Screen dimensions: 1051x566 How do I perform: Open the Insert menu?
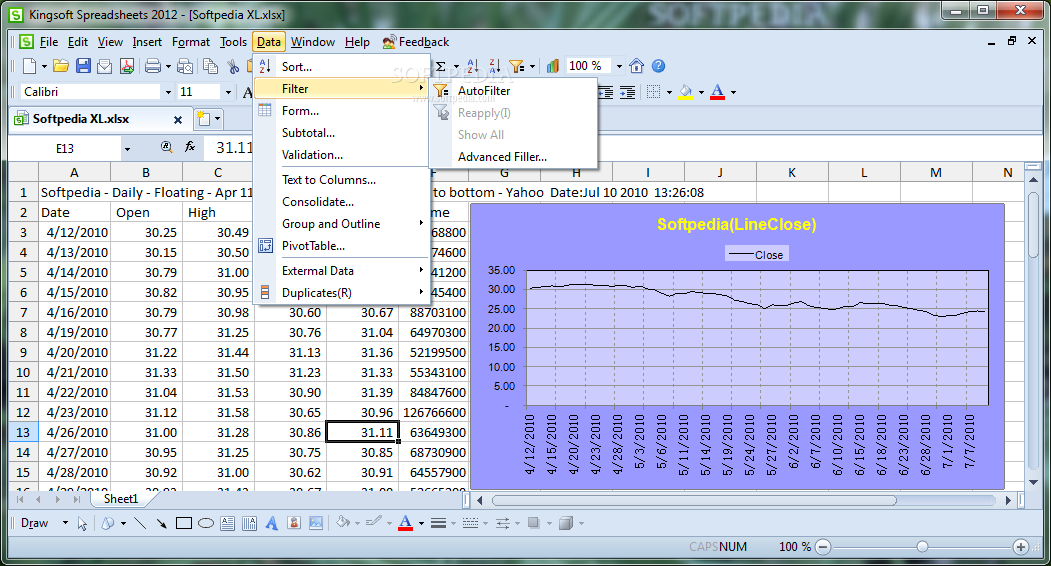point(147,42)
